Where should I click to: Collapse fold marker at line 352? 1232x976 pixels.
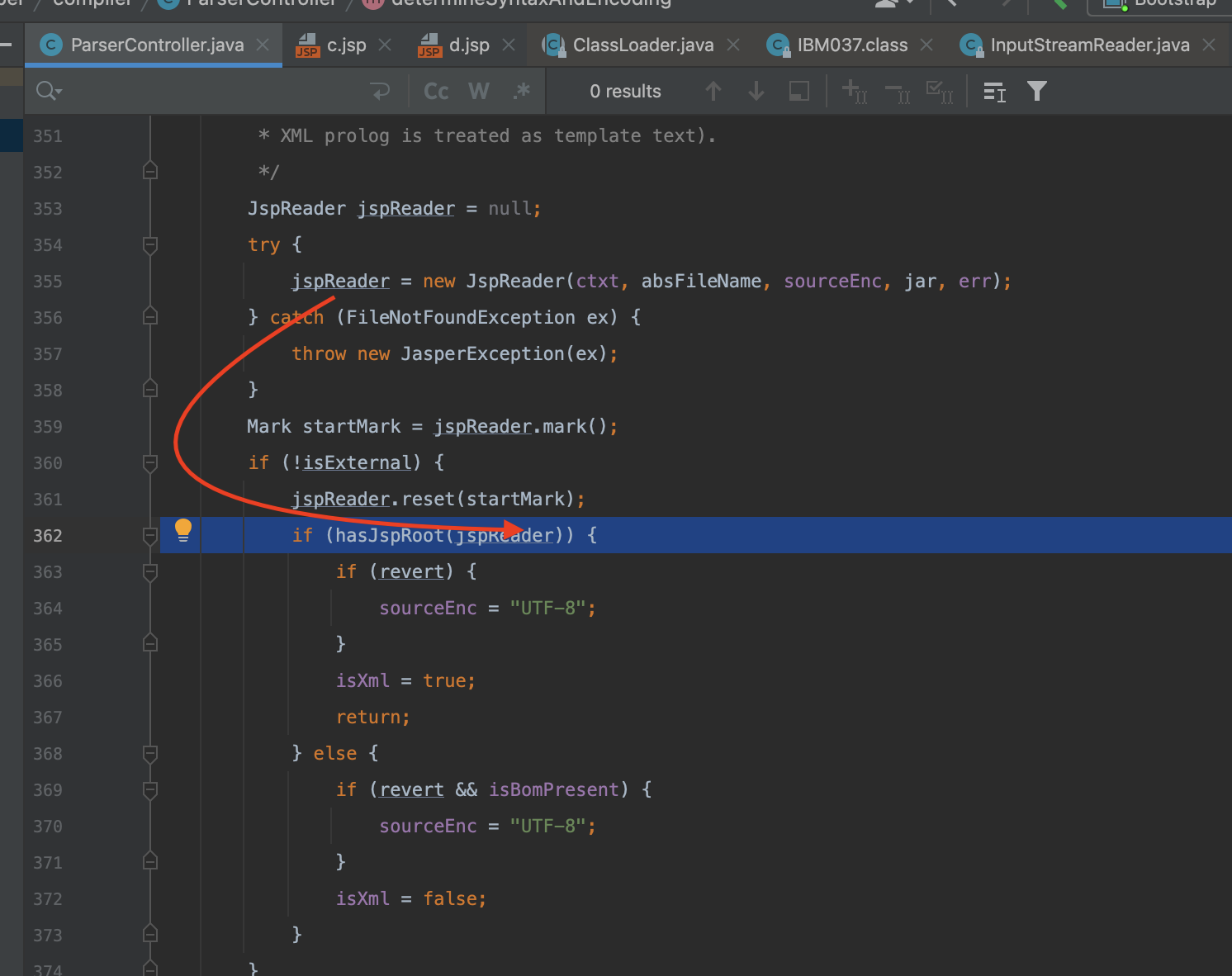(x=150, y=171)
